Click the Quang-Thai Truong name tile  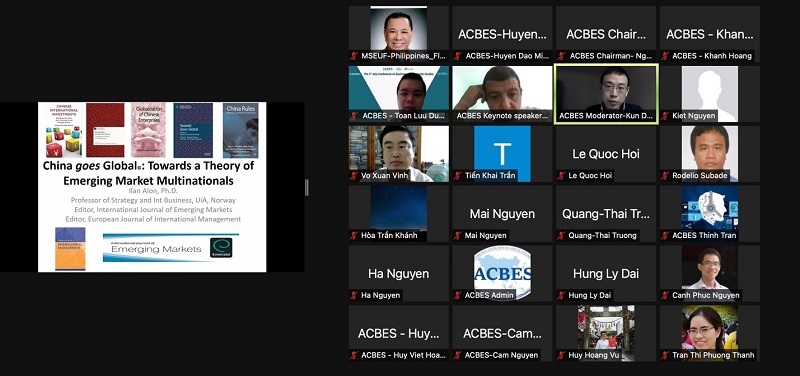point(606,213)
